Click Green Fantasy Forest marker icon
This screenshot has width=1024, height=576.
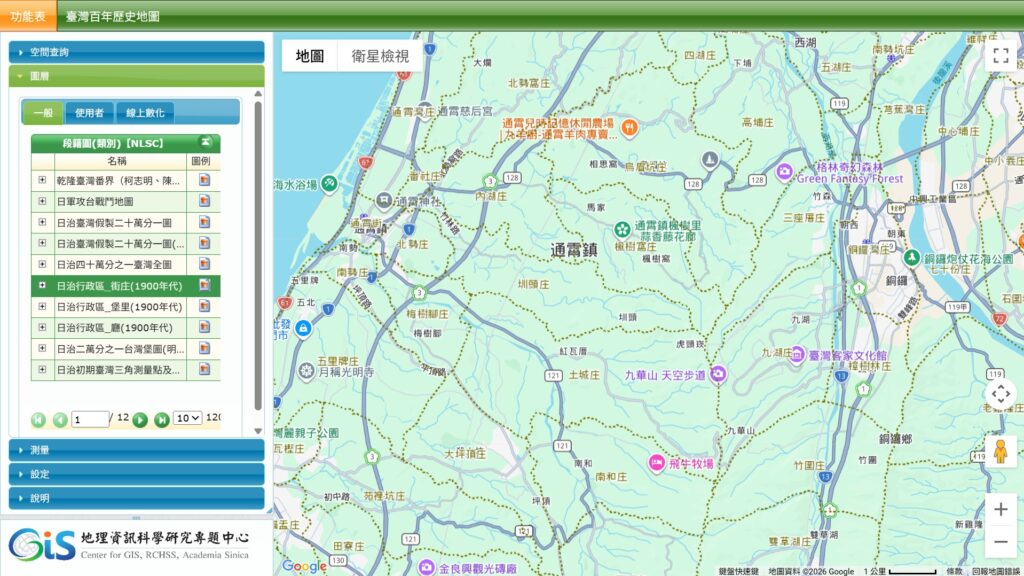point(784,172)
